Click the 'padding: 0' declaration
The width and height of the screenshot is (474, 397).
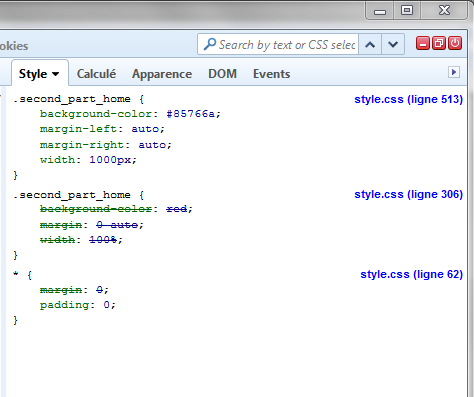pos(78,305)
